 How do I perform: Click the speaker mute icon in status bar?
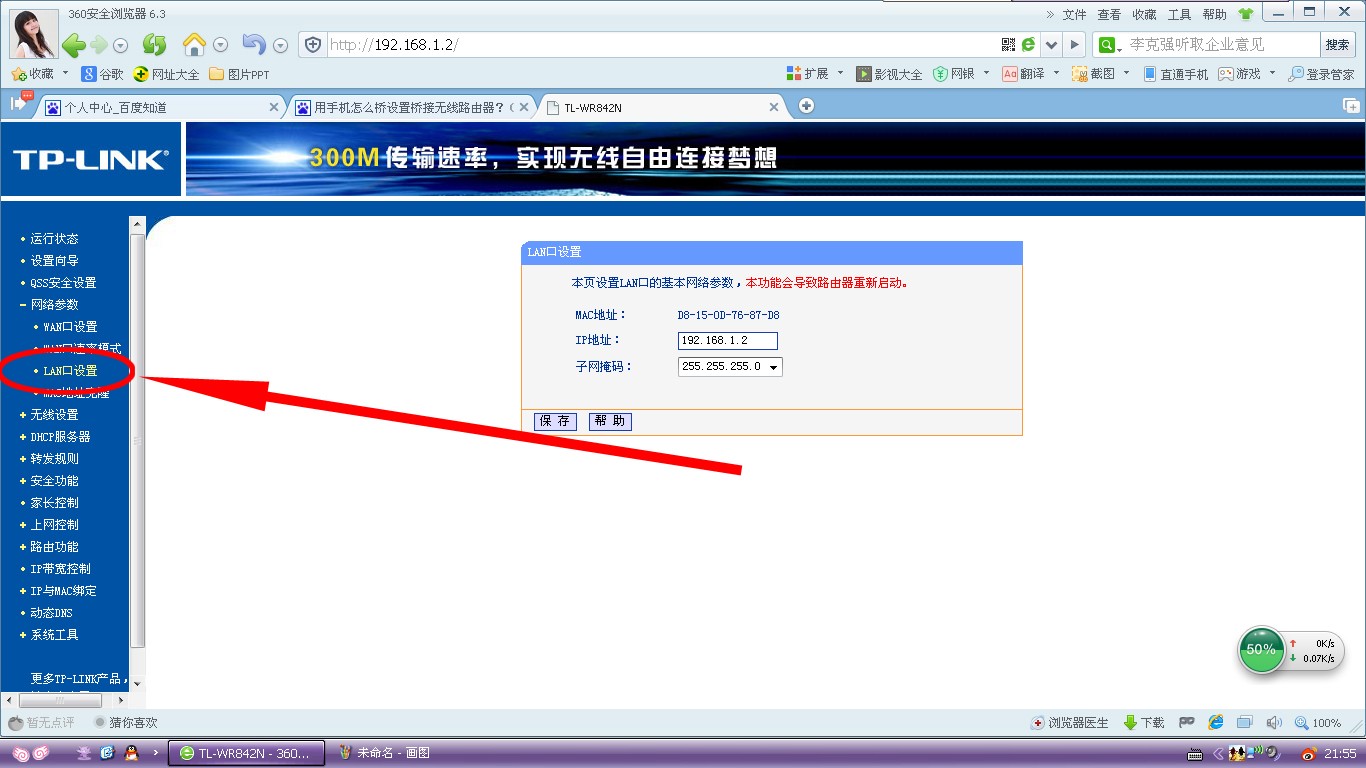pos(1274,722)
